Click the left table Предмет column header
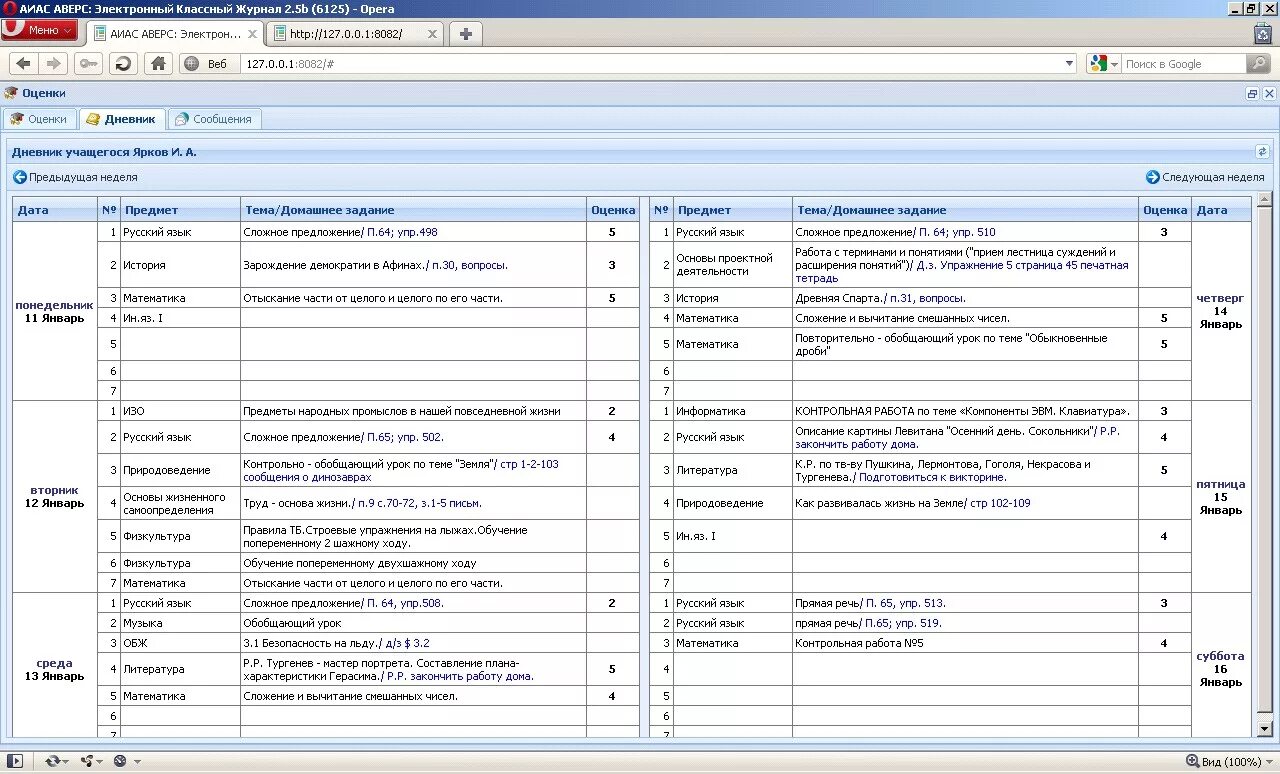The height and width of the screenshot is (774, 1280). pos(180,210)
